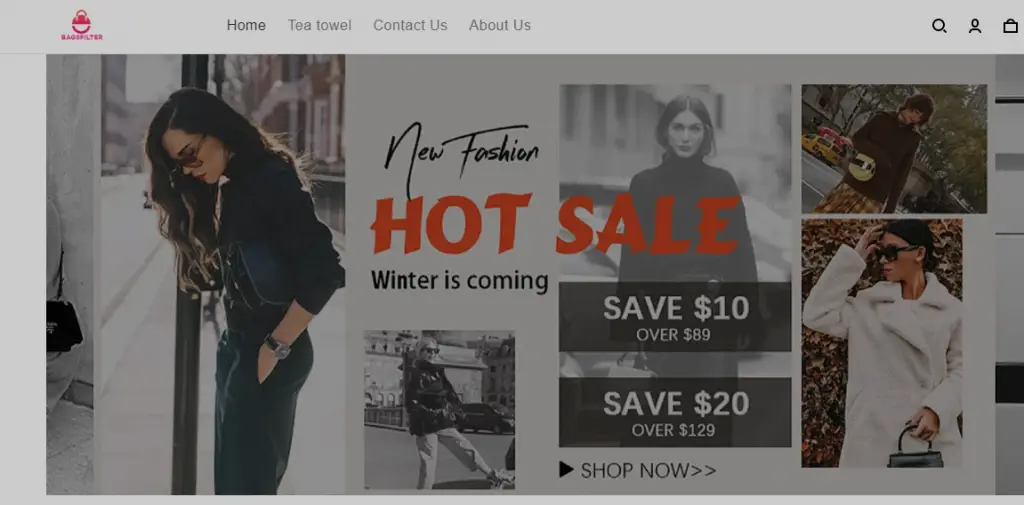Click the Bagsfilter logo
The height and width of the screenshot is (505, 1024).
(82, 25)
